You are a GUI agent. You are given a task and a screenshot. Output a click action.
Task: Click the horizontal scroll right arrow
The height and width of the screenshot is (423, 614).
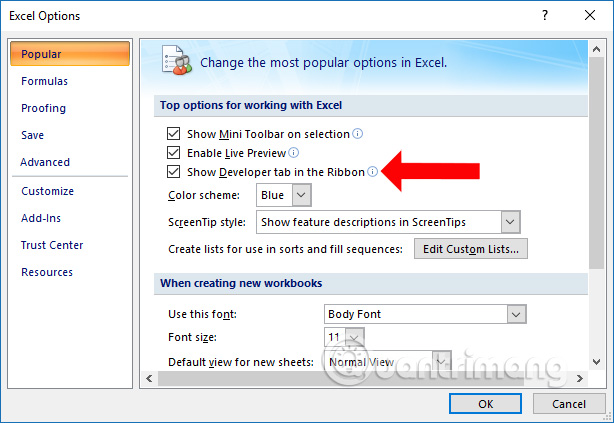(580, 378)
